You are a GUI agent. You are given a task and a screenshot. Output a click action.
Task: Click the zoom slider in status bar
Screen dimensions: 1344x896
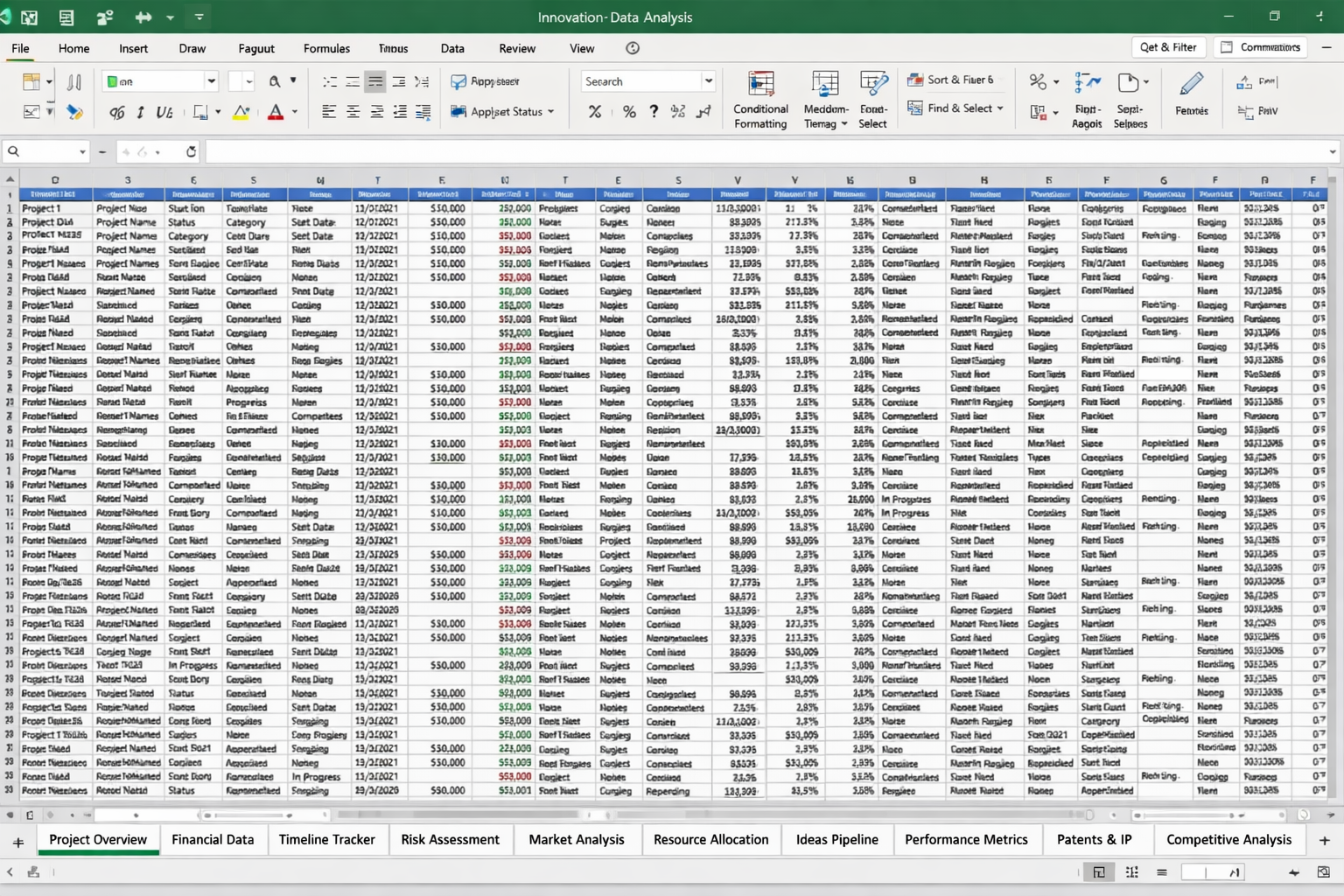[x=1212, y=872]
